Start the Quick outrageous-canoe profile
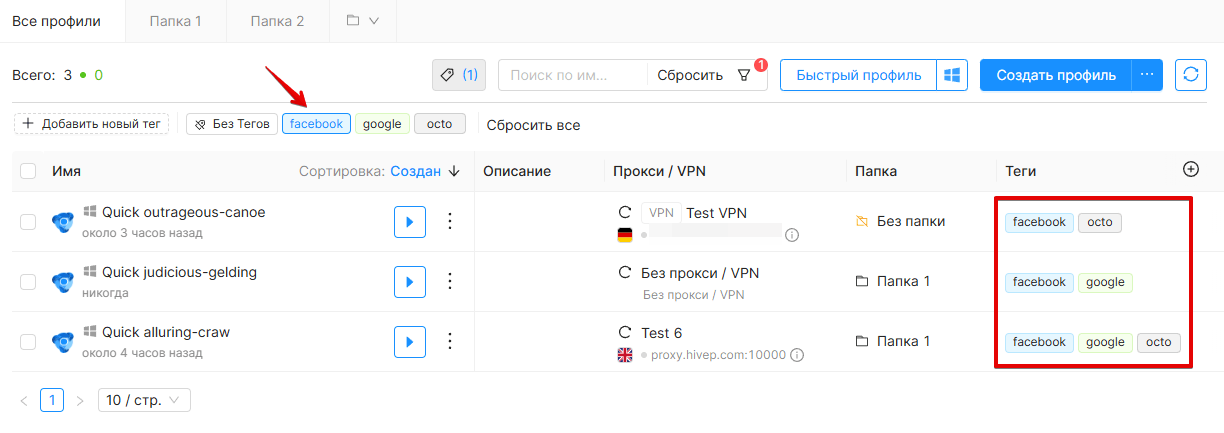Image resolution: width=1224 pixels, height=433 pixels. pyautogui.click(x=410, y=222)
